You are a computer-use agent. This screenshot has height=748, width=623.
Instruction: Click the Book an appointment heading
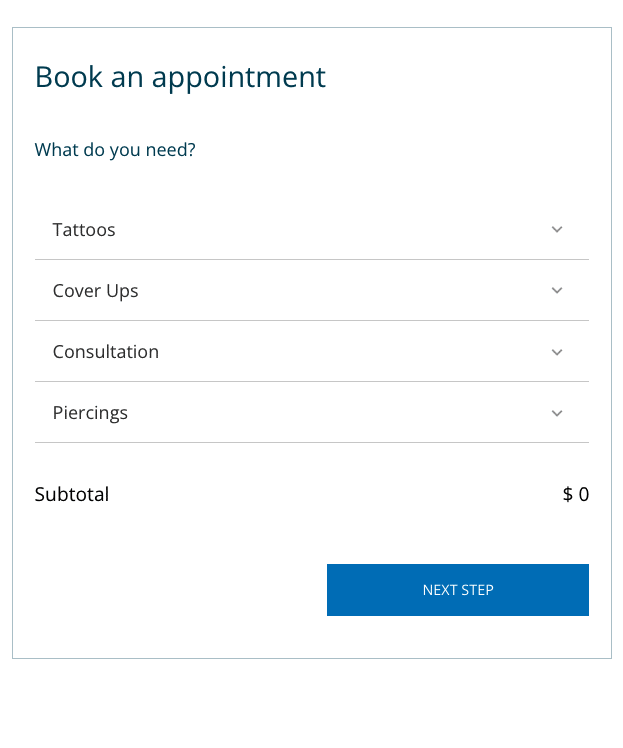coord(180,78)
